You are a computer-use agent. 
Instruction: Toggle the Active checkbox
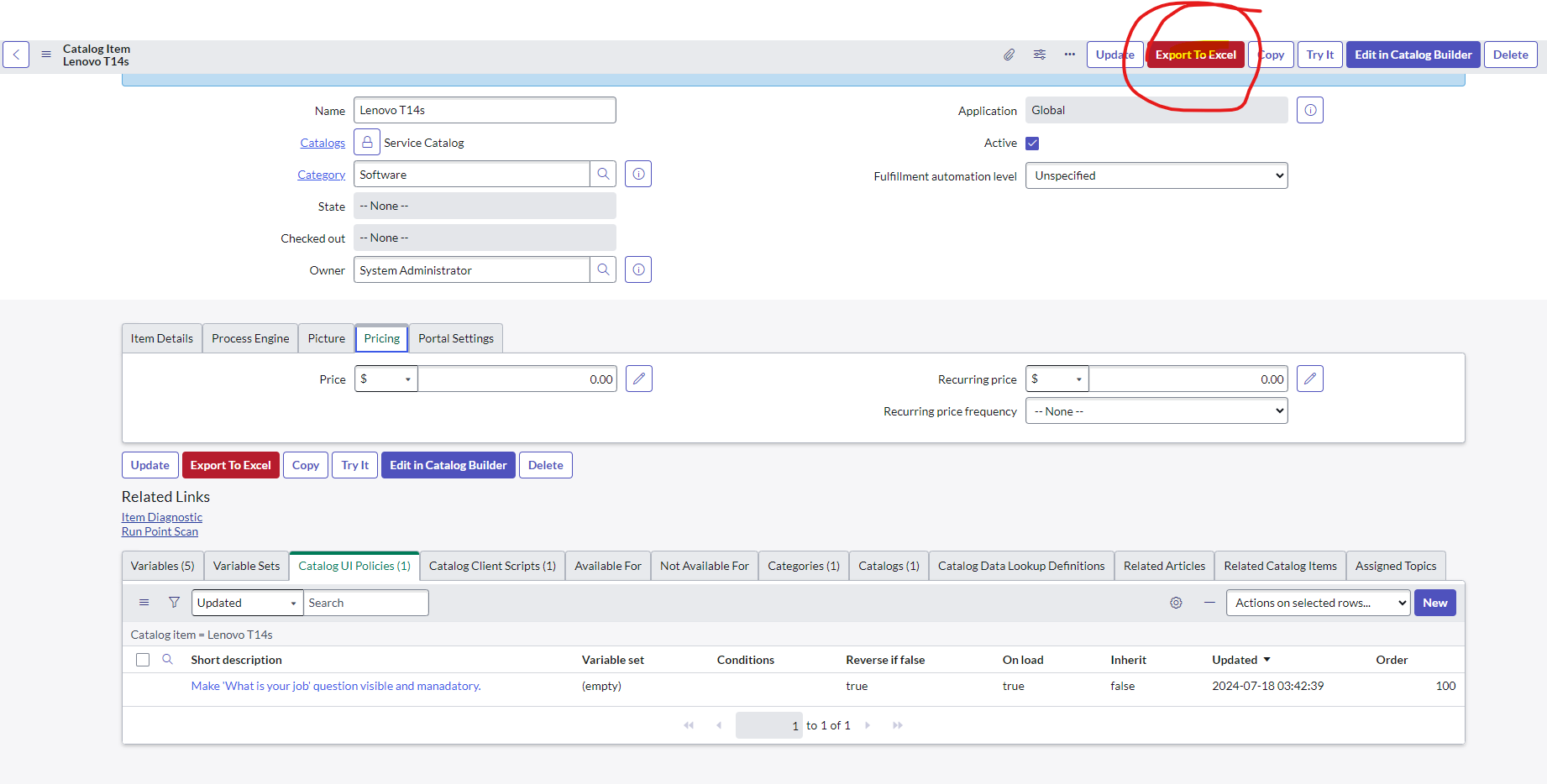(x=1032, y=143)
